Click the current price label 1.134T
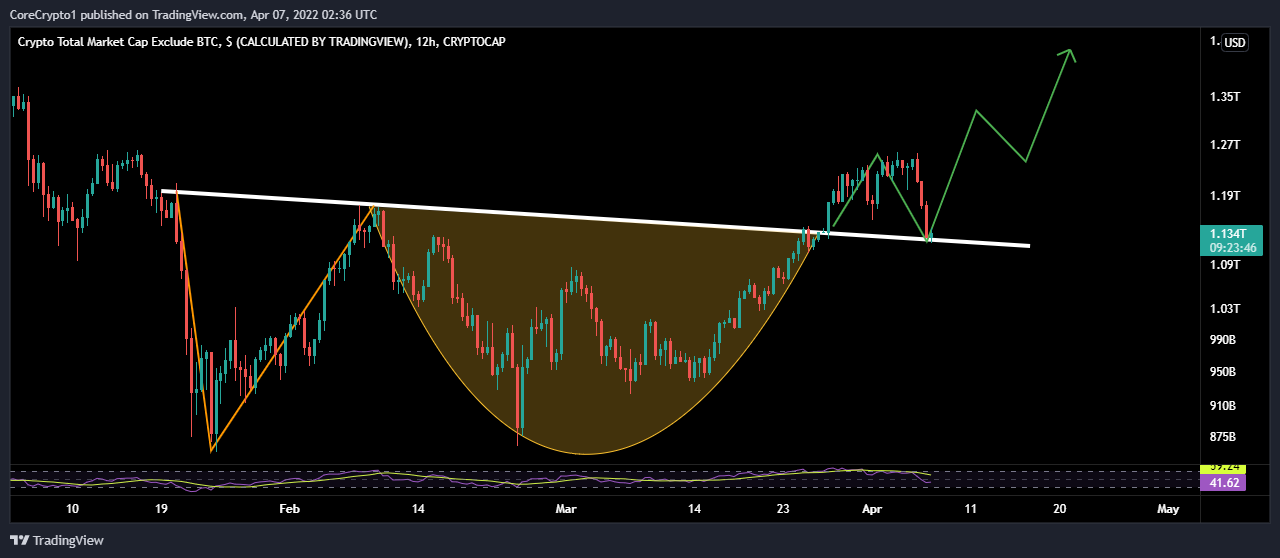The image size is (1280, 558). click(1226, 233)
